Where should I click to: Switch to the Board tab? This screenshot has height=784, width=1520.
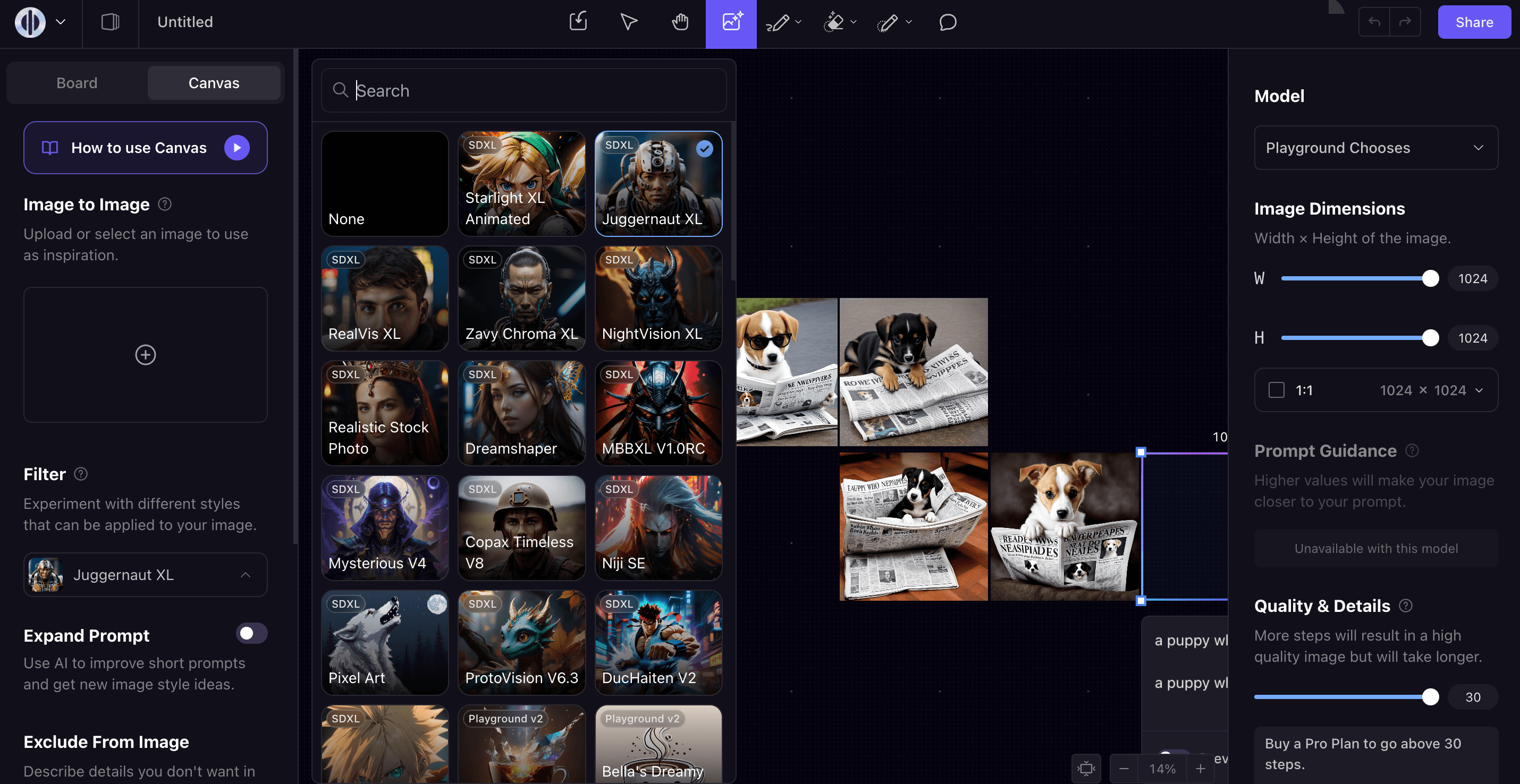(x=77, y=83)
